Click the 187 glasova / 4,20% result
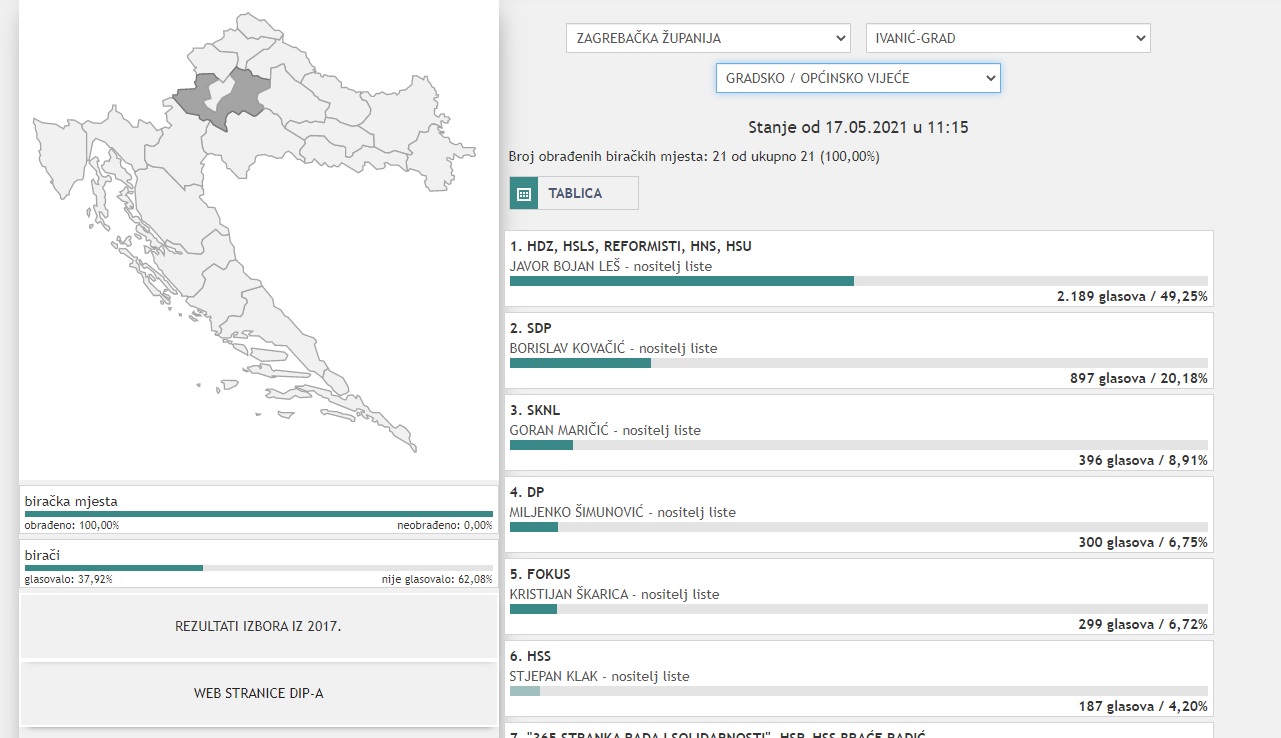The height and width of the screenshot is (738, 1281). 1143,707
